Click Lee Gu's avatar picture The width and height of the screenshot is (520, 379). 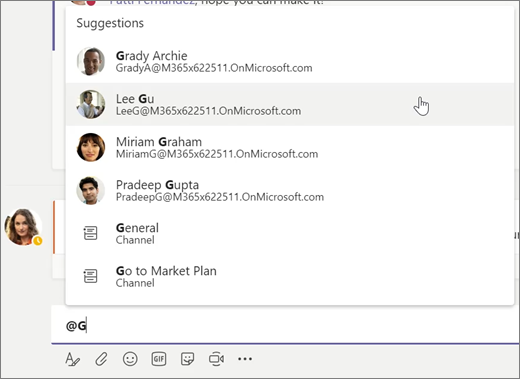coord(91,104)
